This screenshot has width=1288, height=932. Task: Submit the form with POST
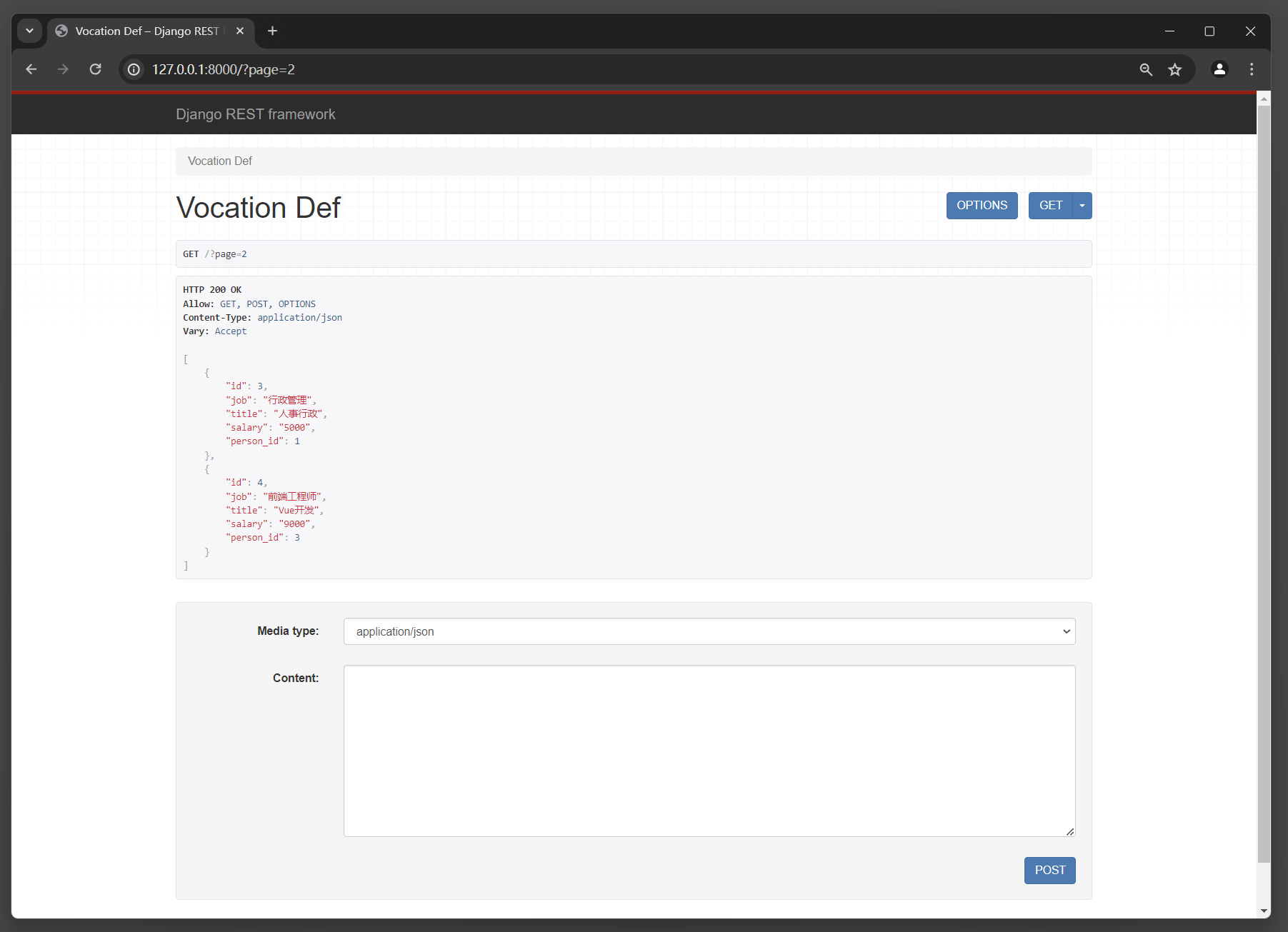click(x=1049, y=871)
